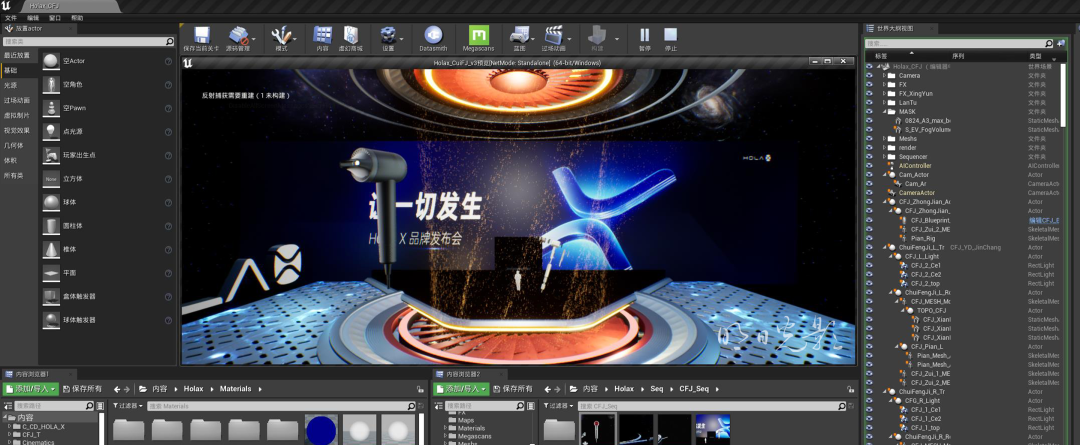The image size is (1080, 445).
Task: Open the 编辑 menu
Action: [33, 18]
